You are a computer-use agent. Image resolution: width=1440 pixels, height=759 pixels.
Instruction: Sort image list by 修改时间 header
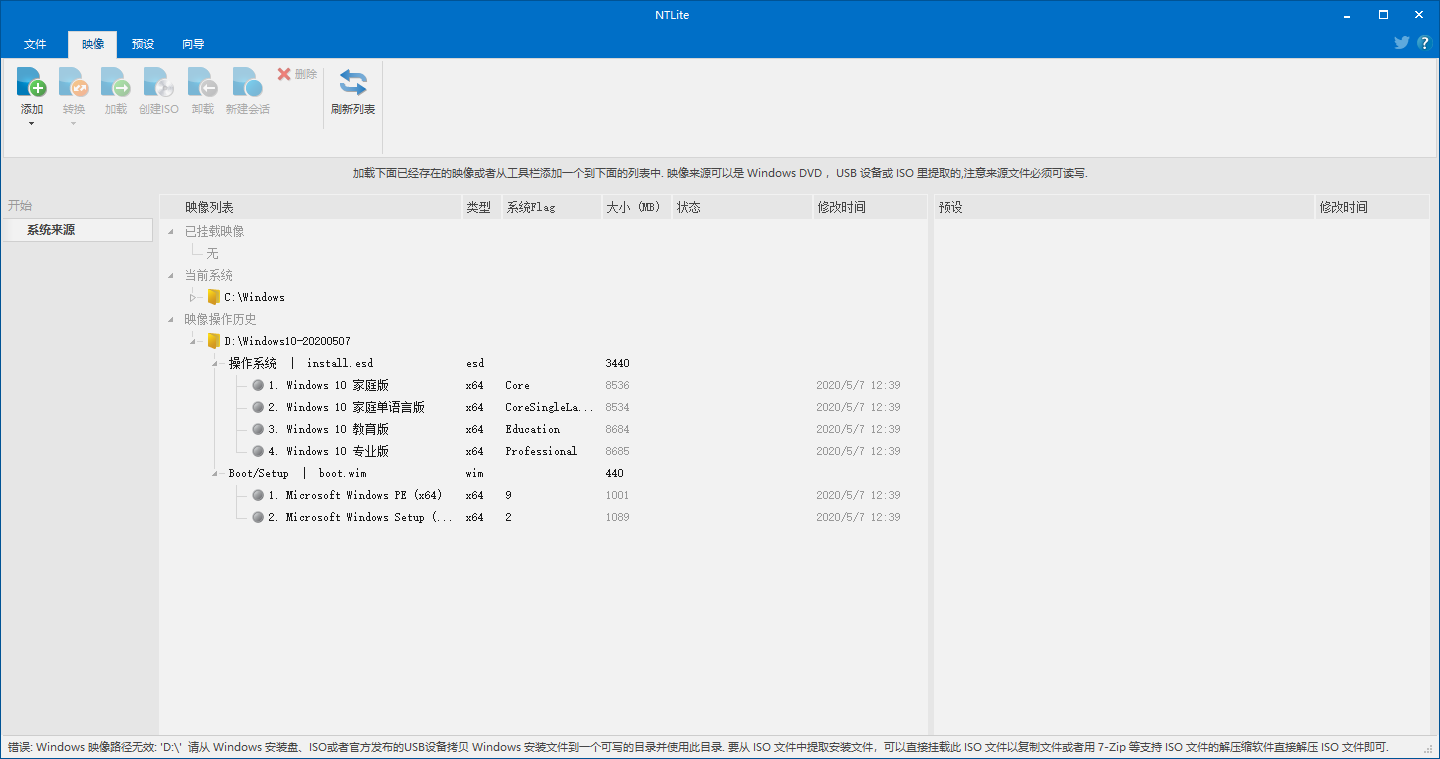click(x=870, y=207)
